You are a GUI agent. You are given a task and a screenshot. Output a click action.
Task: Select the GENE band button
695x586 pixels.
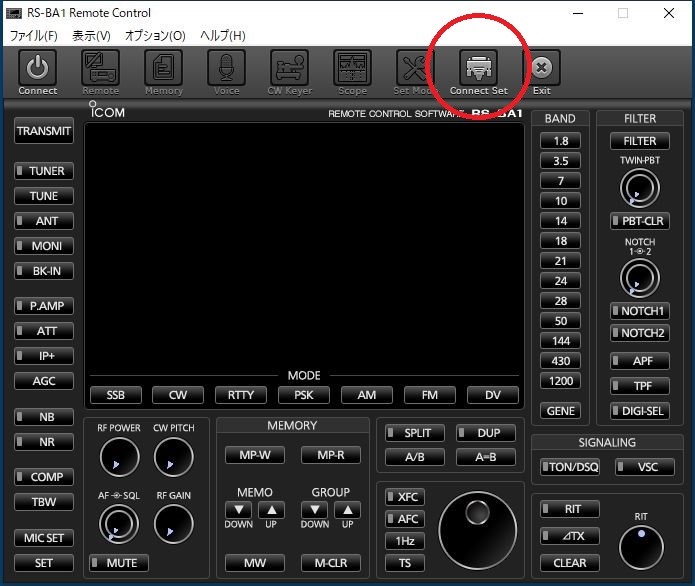pos(560,411)
